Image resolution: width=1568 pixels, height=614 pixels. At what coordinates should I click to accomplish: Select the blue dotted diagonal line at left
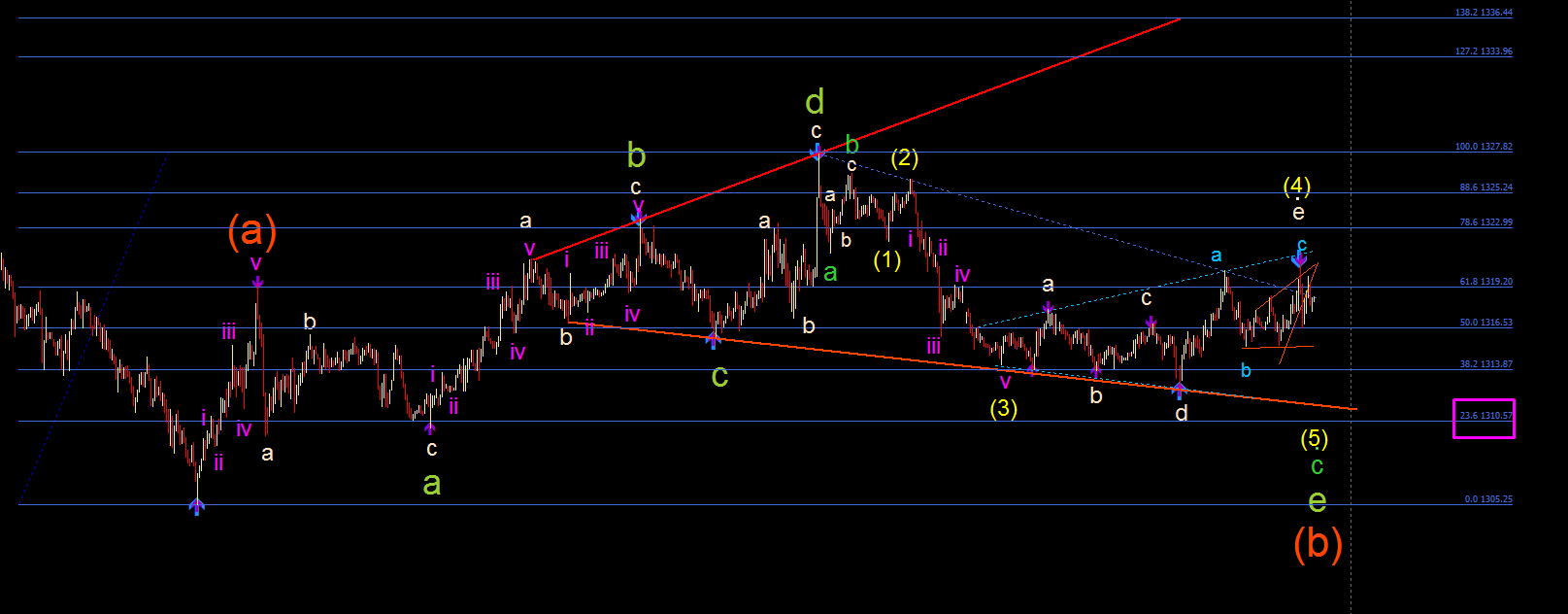[92, 328]
